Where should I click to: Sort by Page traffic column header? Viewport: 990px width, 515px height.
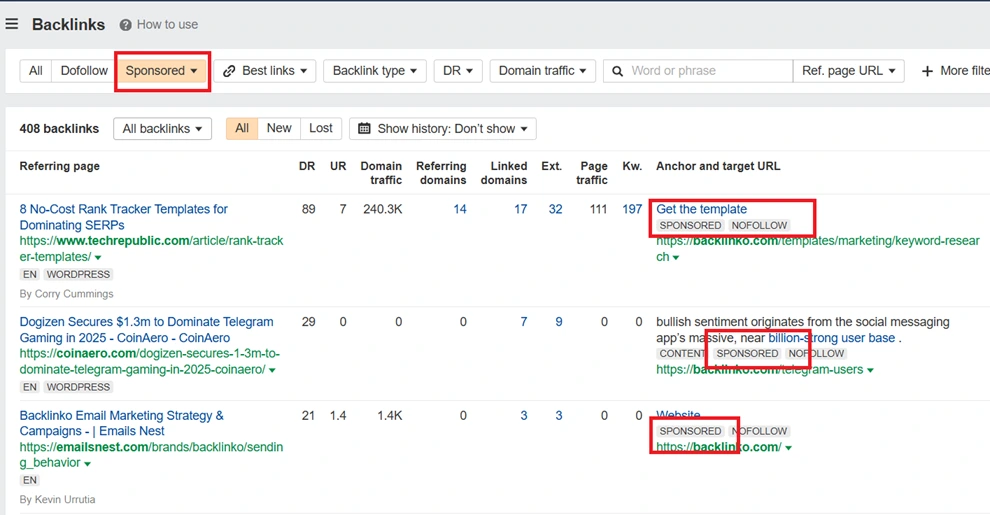click(x=592, y=173)
